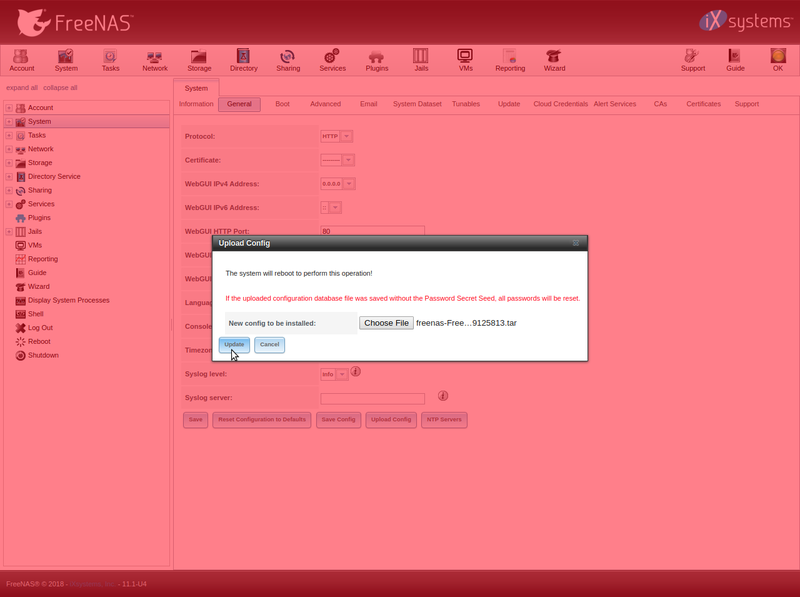
Task: Switch to Cloud Credentials tab
Action: click(560, 104)
